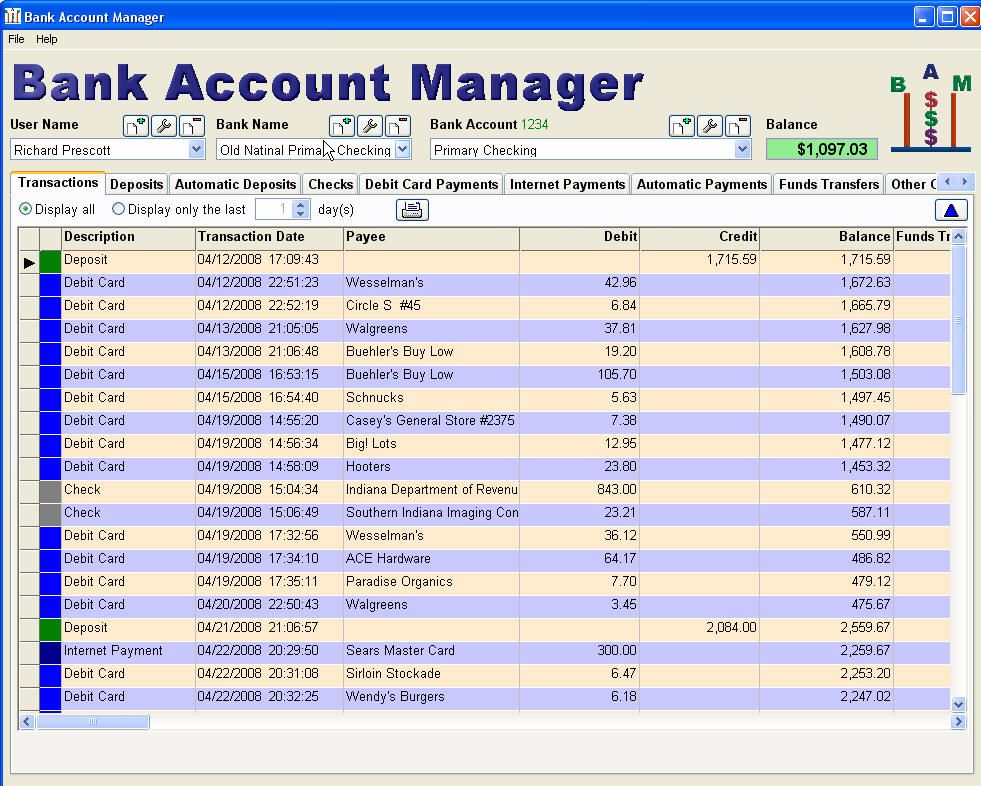The height and width of the screenshot is (786, 981).
Task: Click the $1,097.03 balance field
Action: point(821,150)
